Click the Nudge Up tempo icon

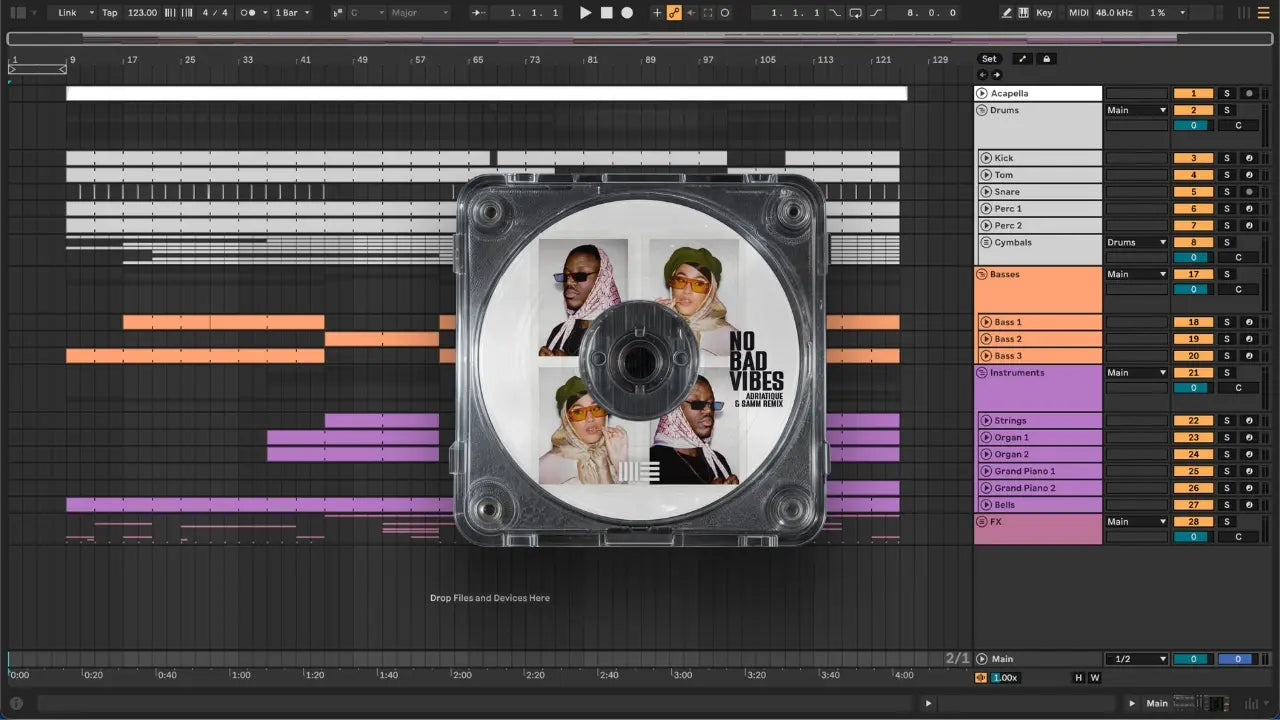[x=186, y=13]
